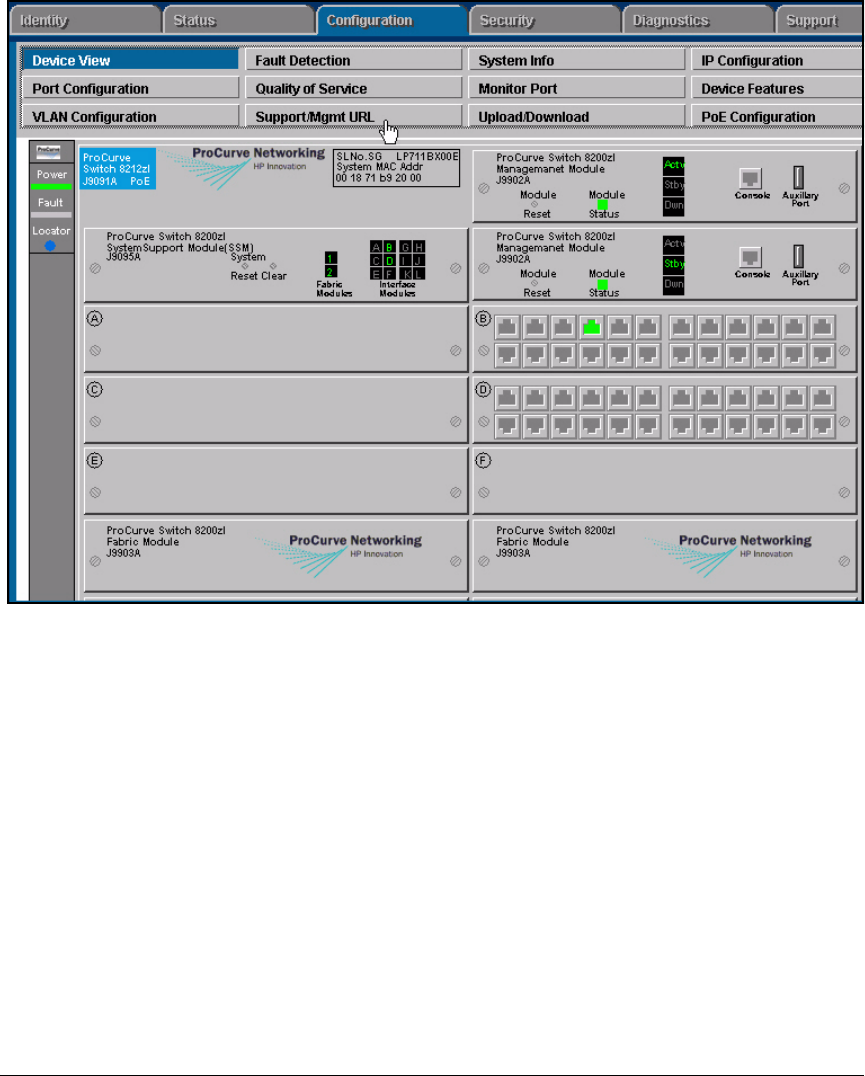
Task: Click the circled F slot label
Action: pos(484,460)
